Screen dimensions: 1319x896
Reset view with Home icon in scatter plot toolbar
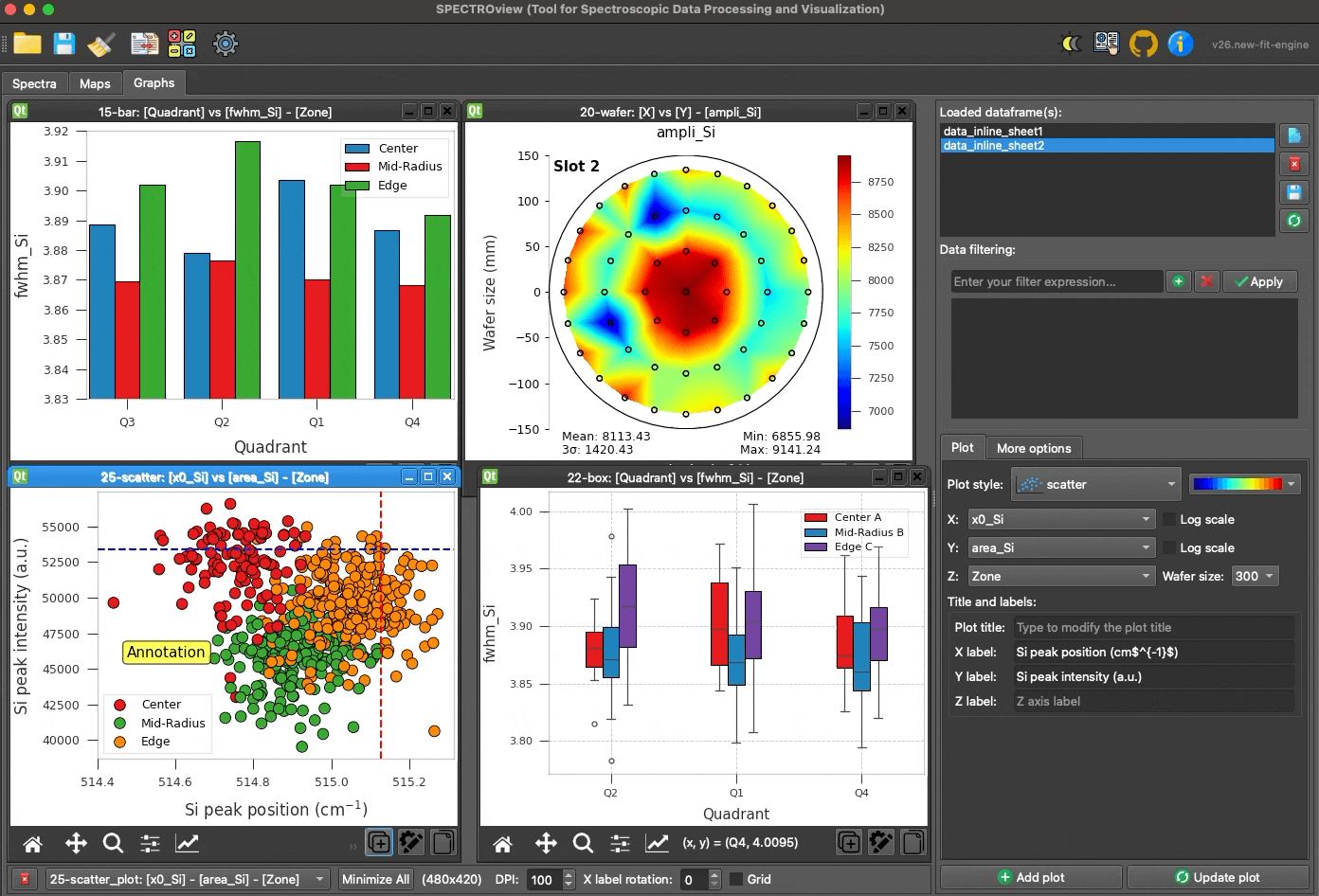coord(33,843)
